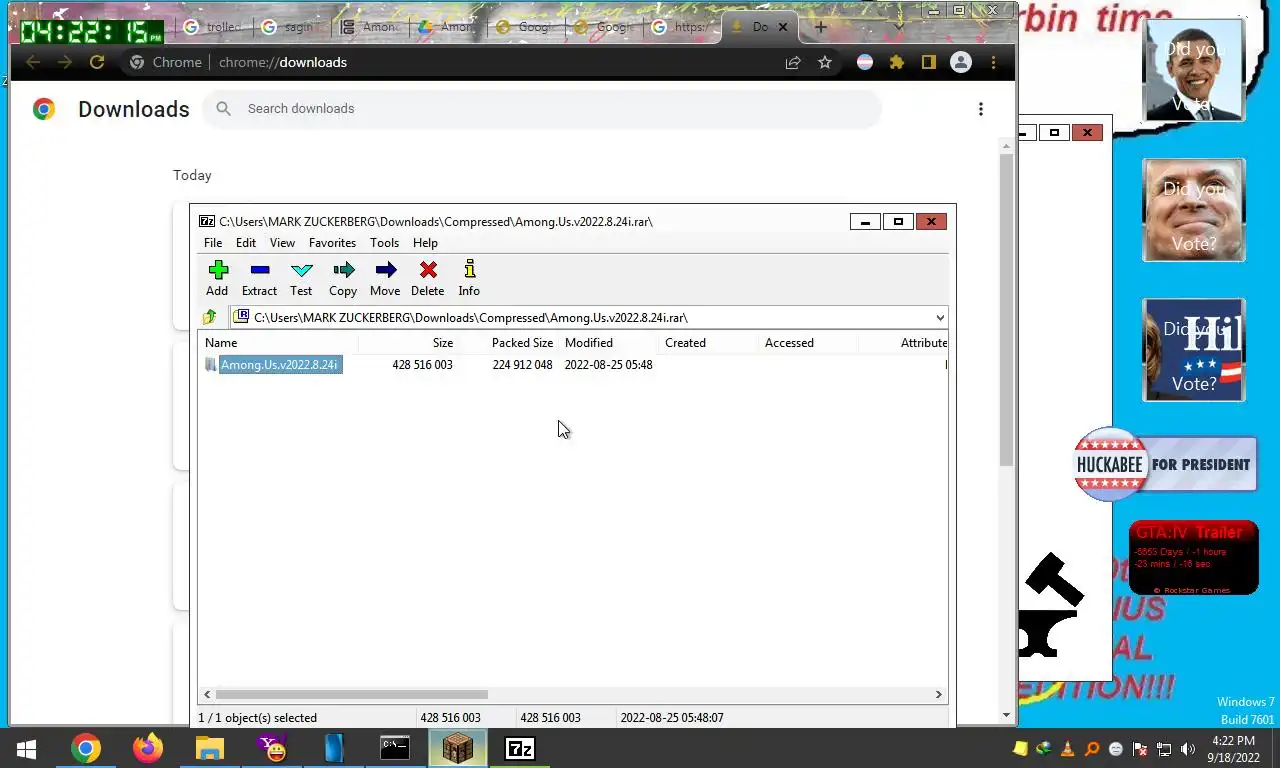Image resolution: width=1280 pixels, height=768 pixels.
Task: Open a new Chrome tab
Action: (x=820, y=27)
